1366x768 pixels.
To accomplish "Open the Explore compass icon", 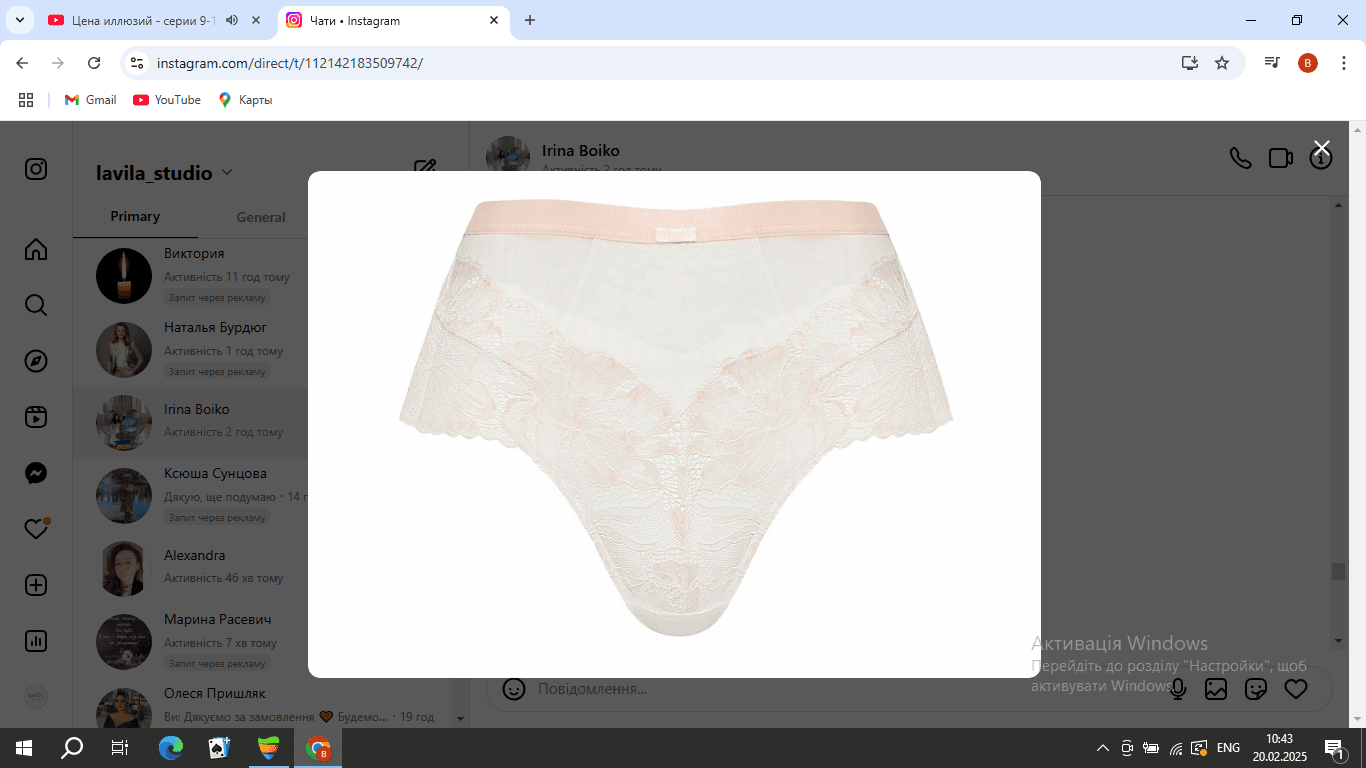I will pyautogui.click(x=36, y=361).
